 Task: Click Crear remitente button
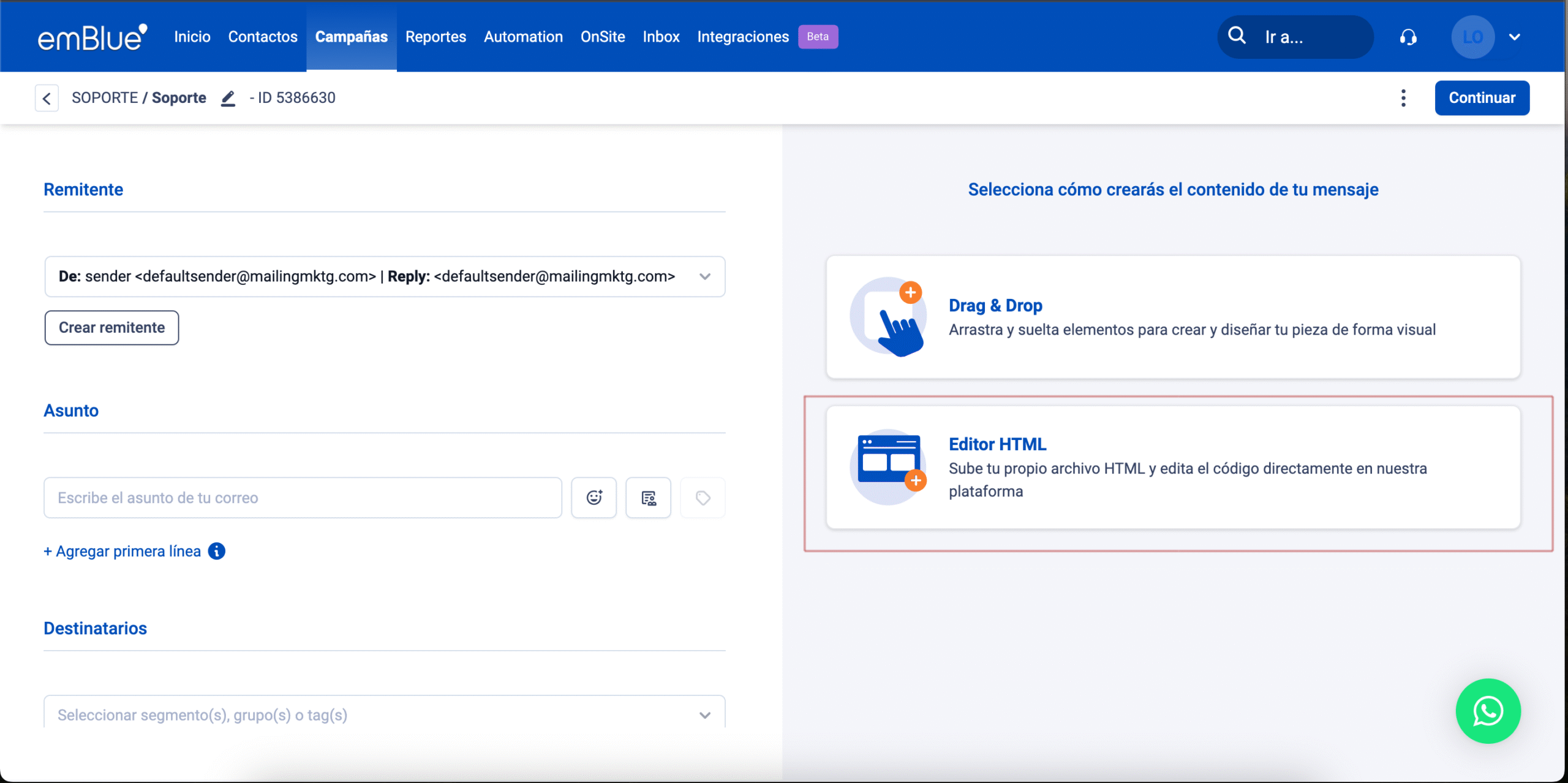click(x=111, y=328)
